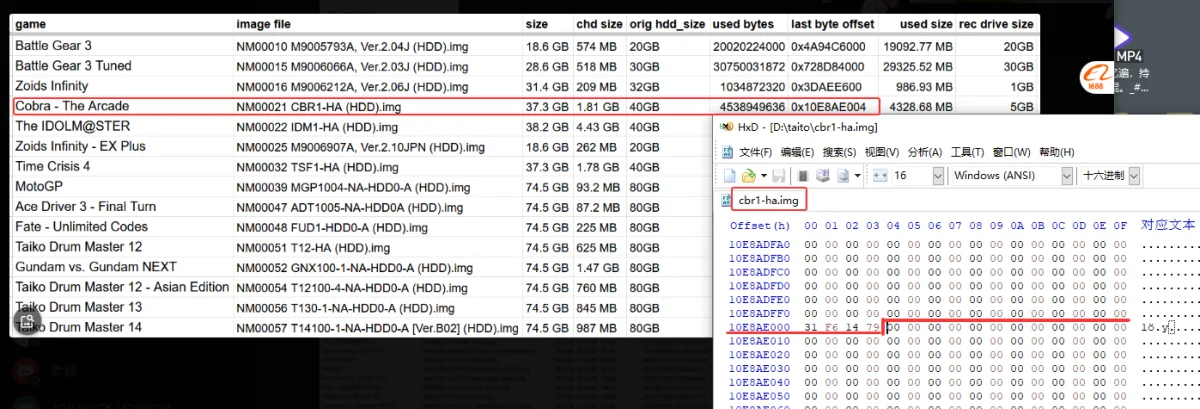Viewport: 1200px width, 409px height.
Task: Click the 'last byte offset' column header
Action: [832, 24]
